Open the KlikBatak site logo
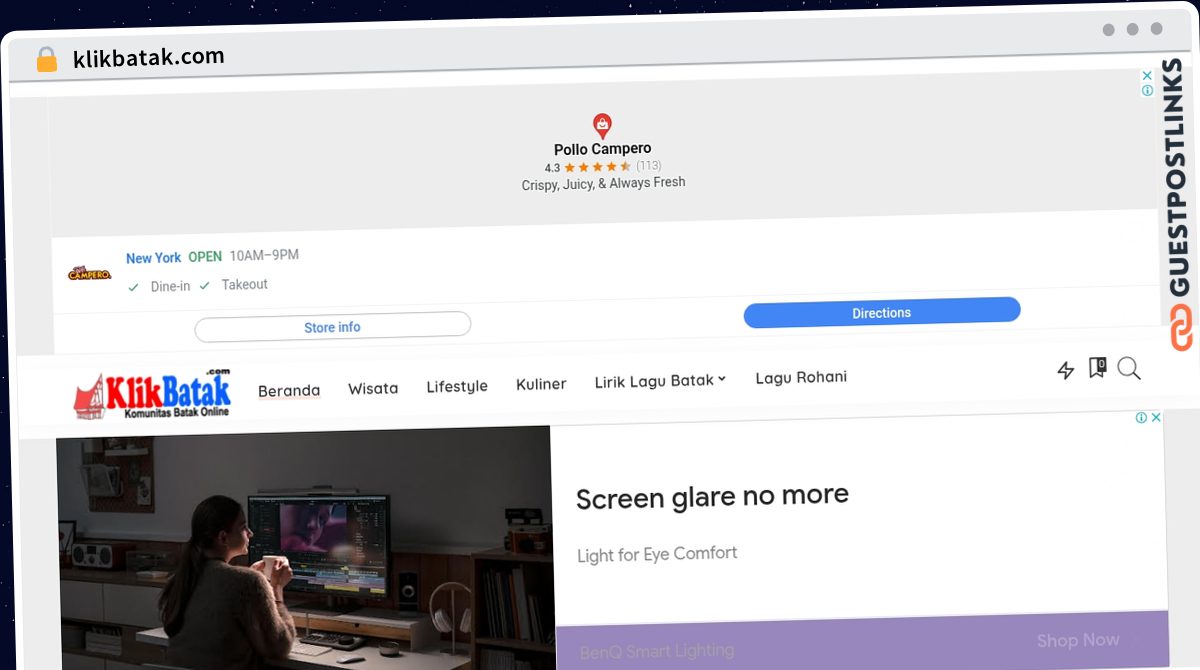Image resolution: width=1200 pixels, height=670 pixels. [153, 394]
